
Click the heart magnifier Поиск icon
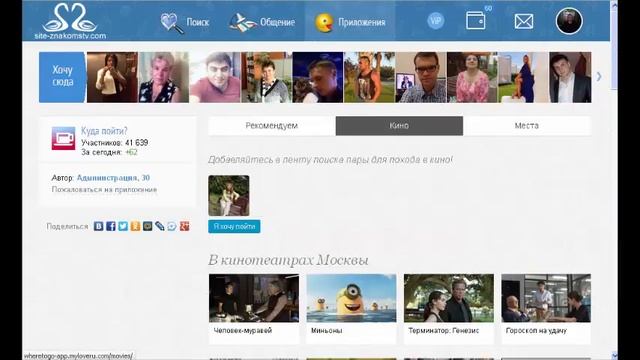click(171, 22)
